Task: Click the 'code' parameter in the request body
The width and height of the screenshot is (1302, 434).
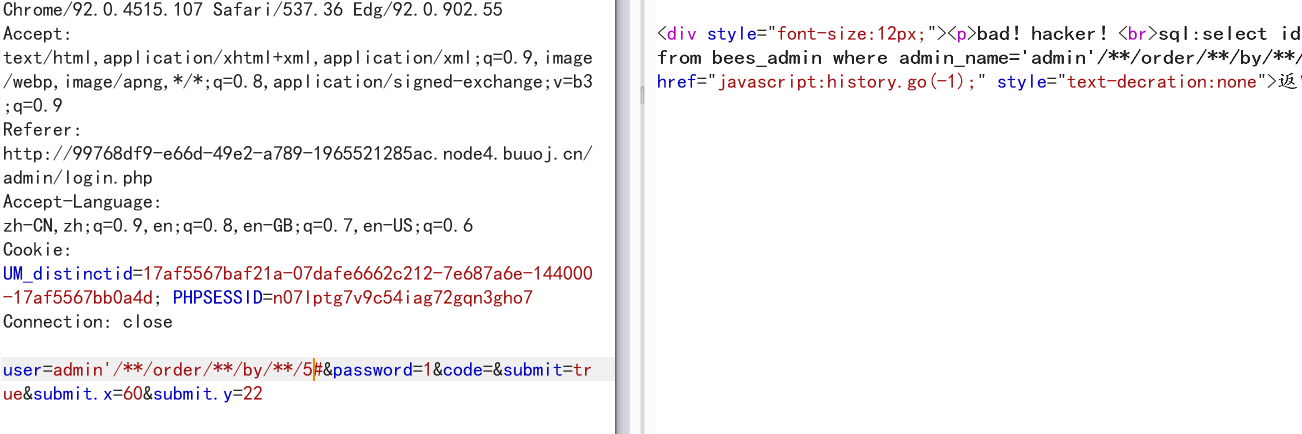Action: (463, 370)
